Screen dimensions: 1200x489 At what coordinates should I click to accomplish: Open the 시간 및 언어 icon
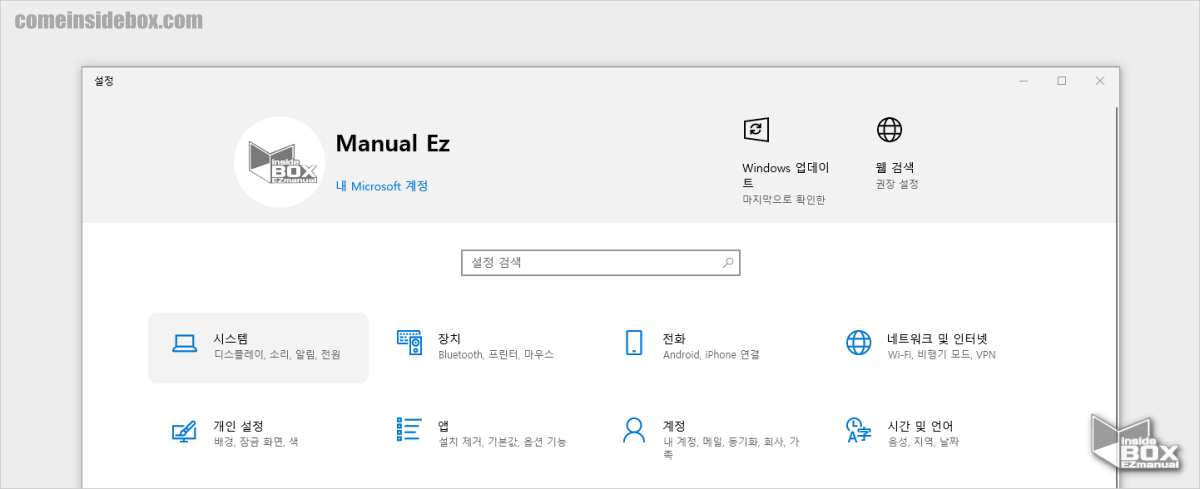[858, 431]
